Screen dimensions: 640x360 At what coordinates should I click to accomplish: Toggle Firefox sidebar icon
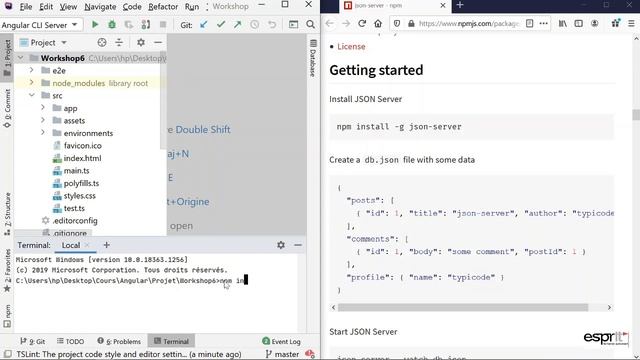(578, 24)
